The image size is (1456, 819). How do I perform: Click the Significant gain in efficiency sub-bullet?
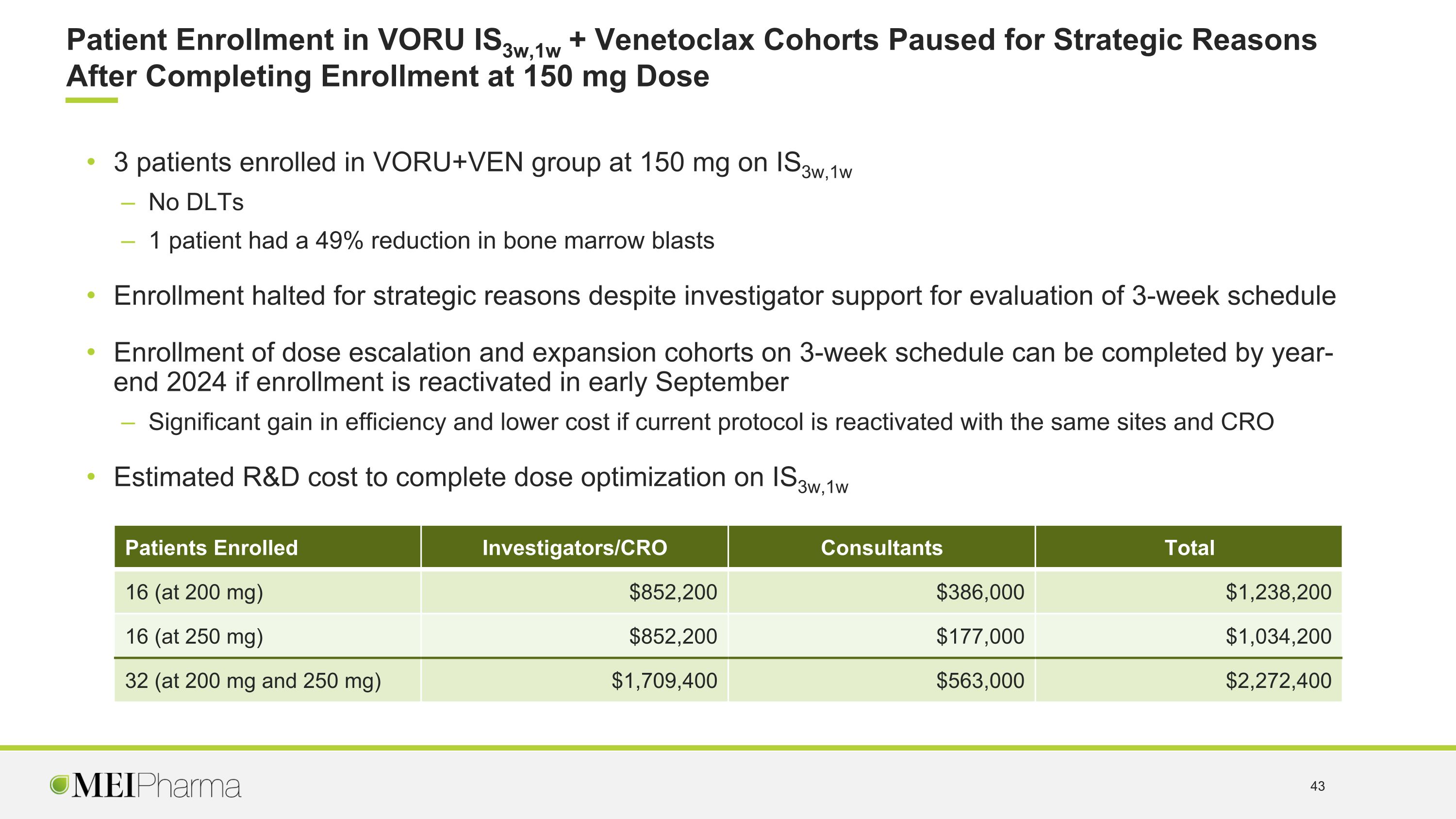click(711, 422)
